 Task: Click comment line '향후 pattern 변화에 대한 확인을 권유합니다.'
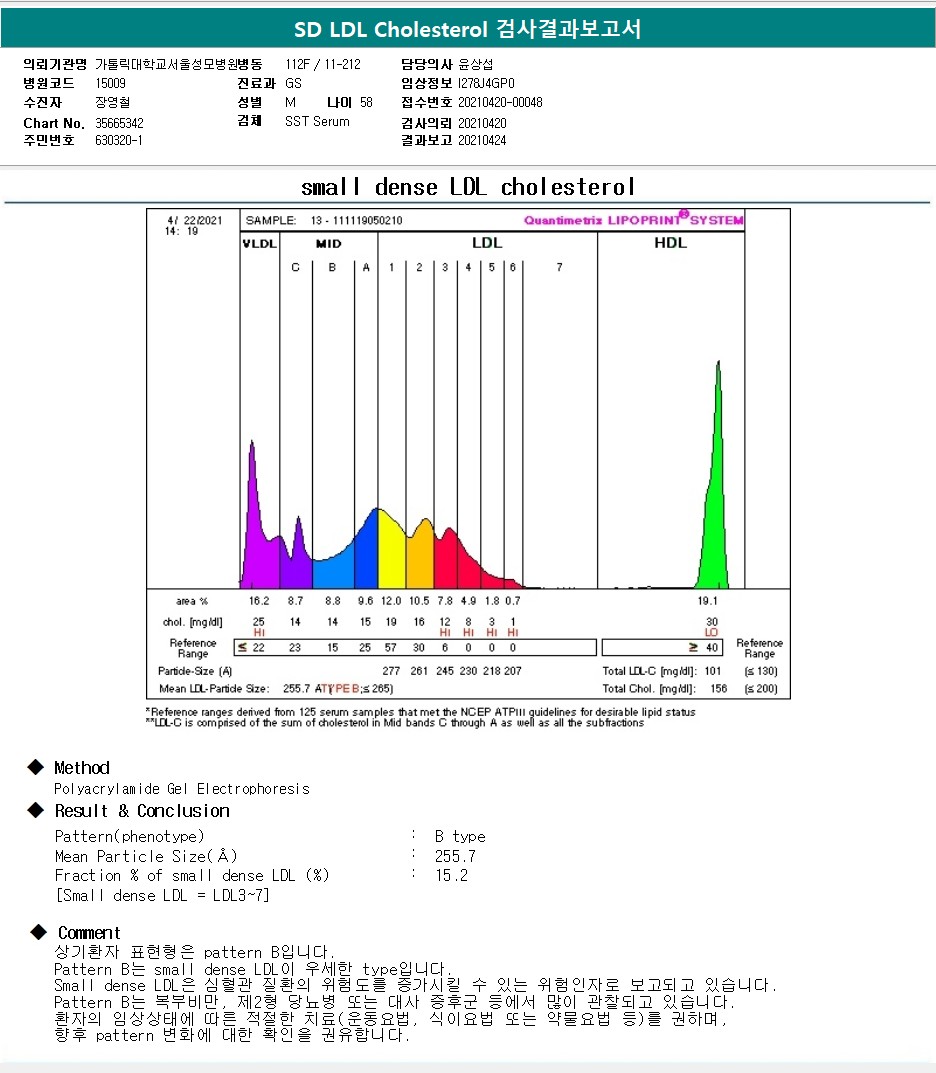pos(233,1035)
